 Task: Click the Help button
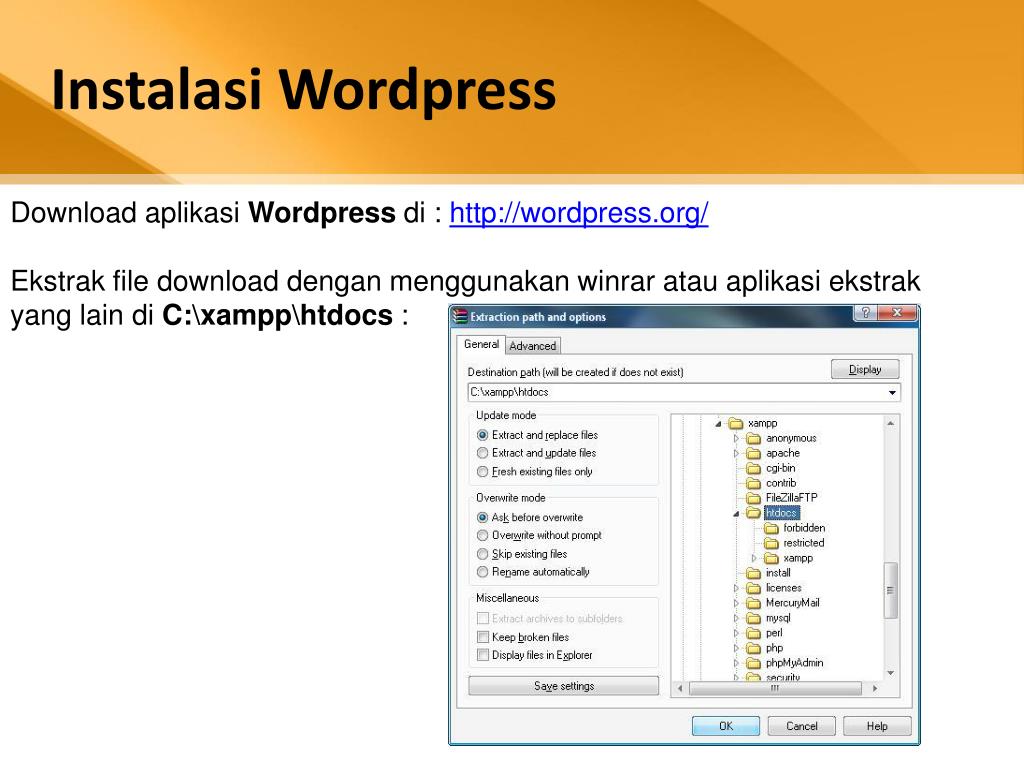point(877,726)
